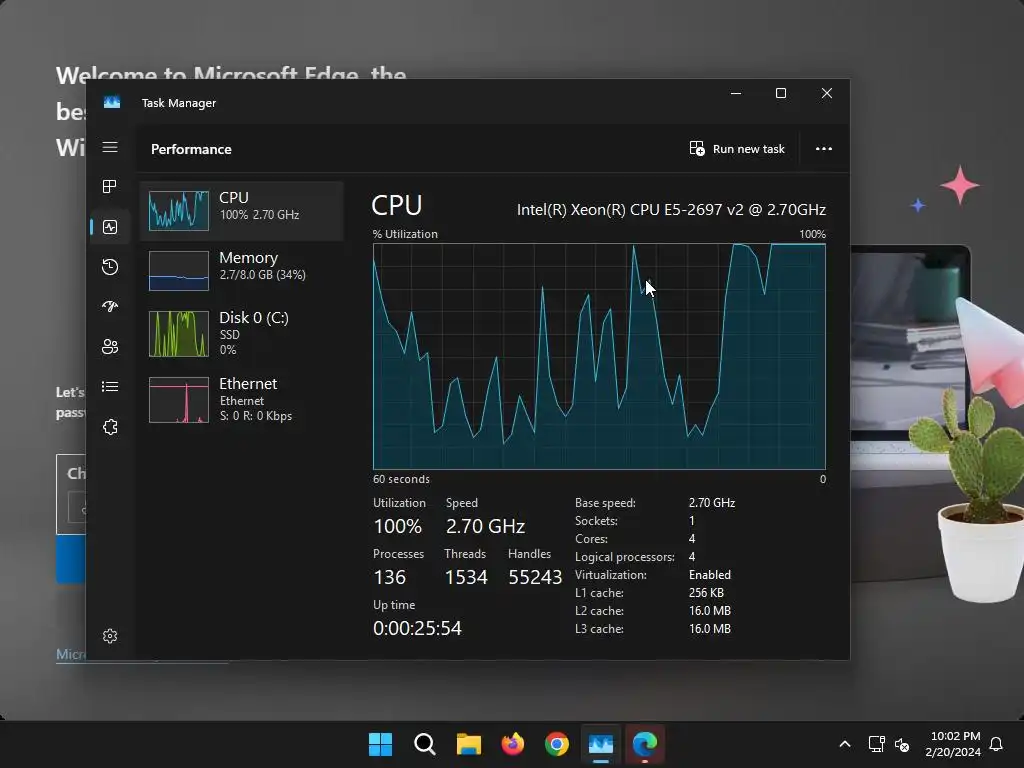The width and height of the screenshot is (1024, 768).
Task: Click the Threads count '1534'
Action: 466,577
